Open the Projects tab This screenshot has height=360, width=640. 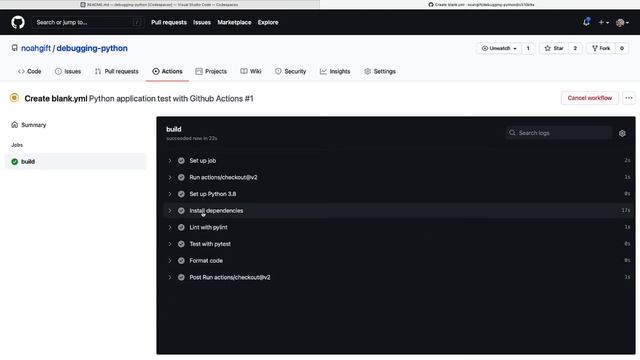tap(211, 71)
